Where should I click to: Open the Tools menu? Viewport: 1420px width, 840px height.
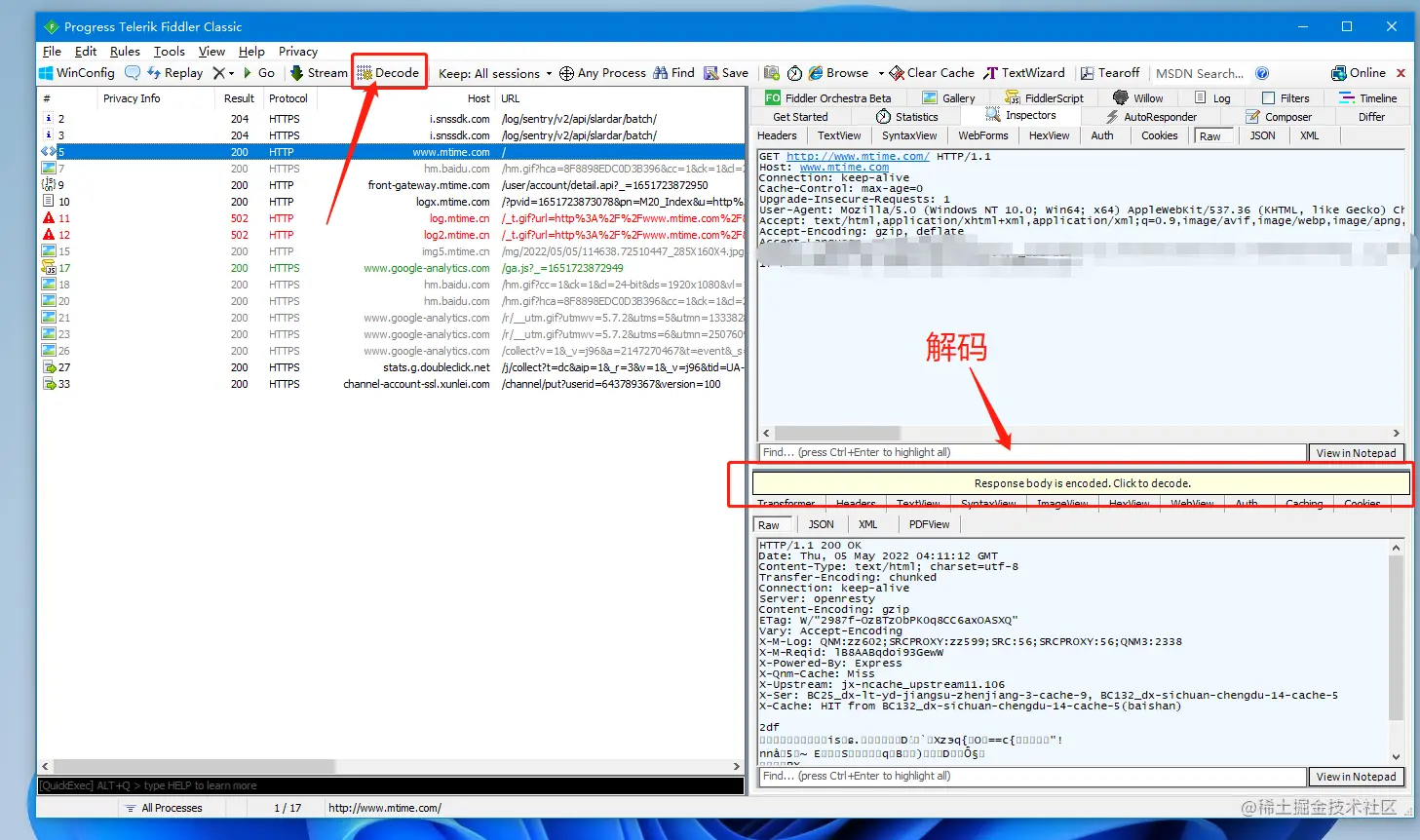coord(169,52)
